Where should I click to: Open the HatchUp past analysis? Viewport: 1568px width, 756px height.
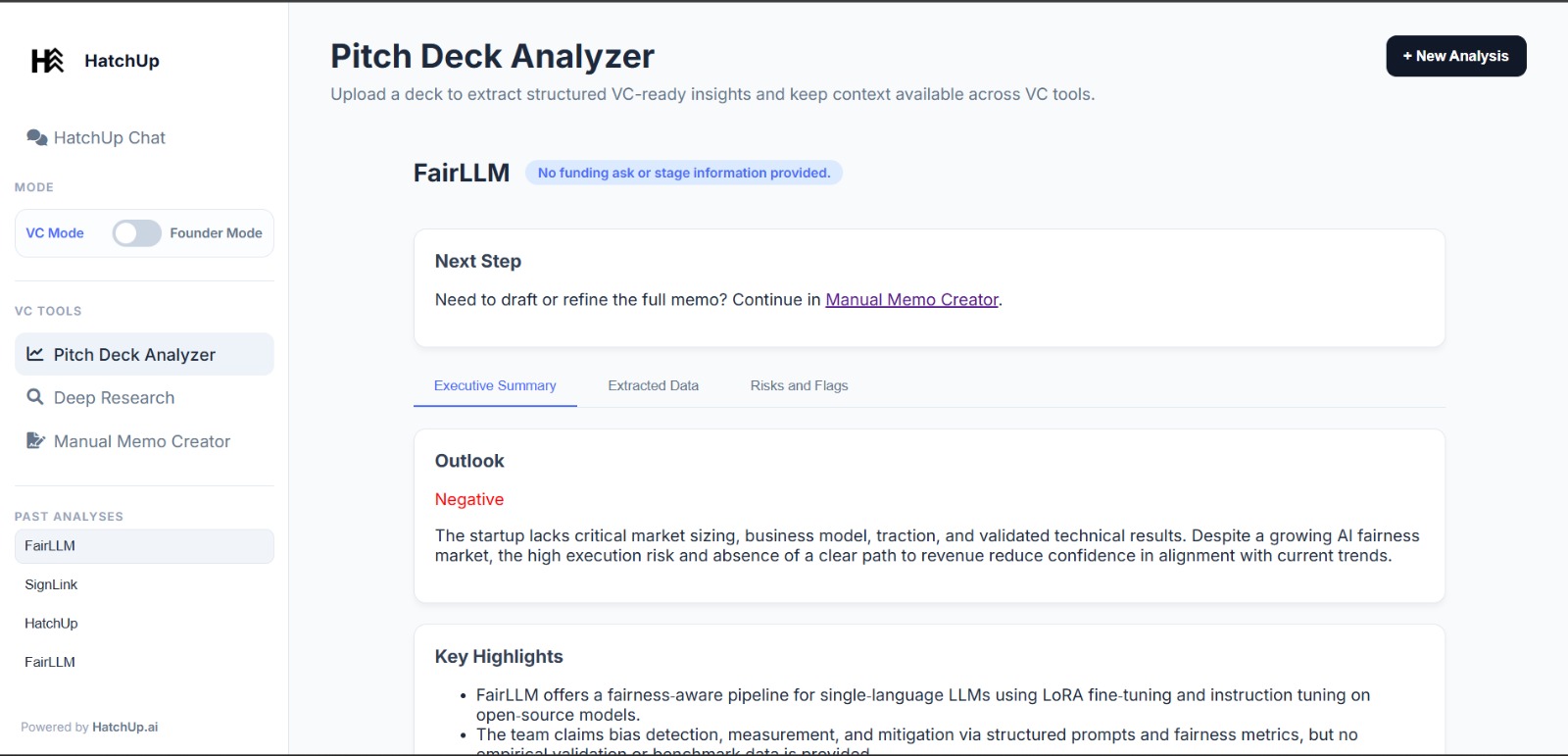pyautogui.click(x=51, y=624)
